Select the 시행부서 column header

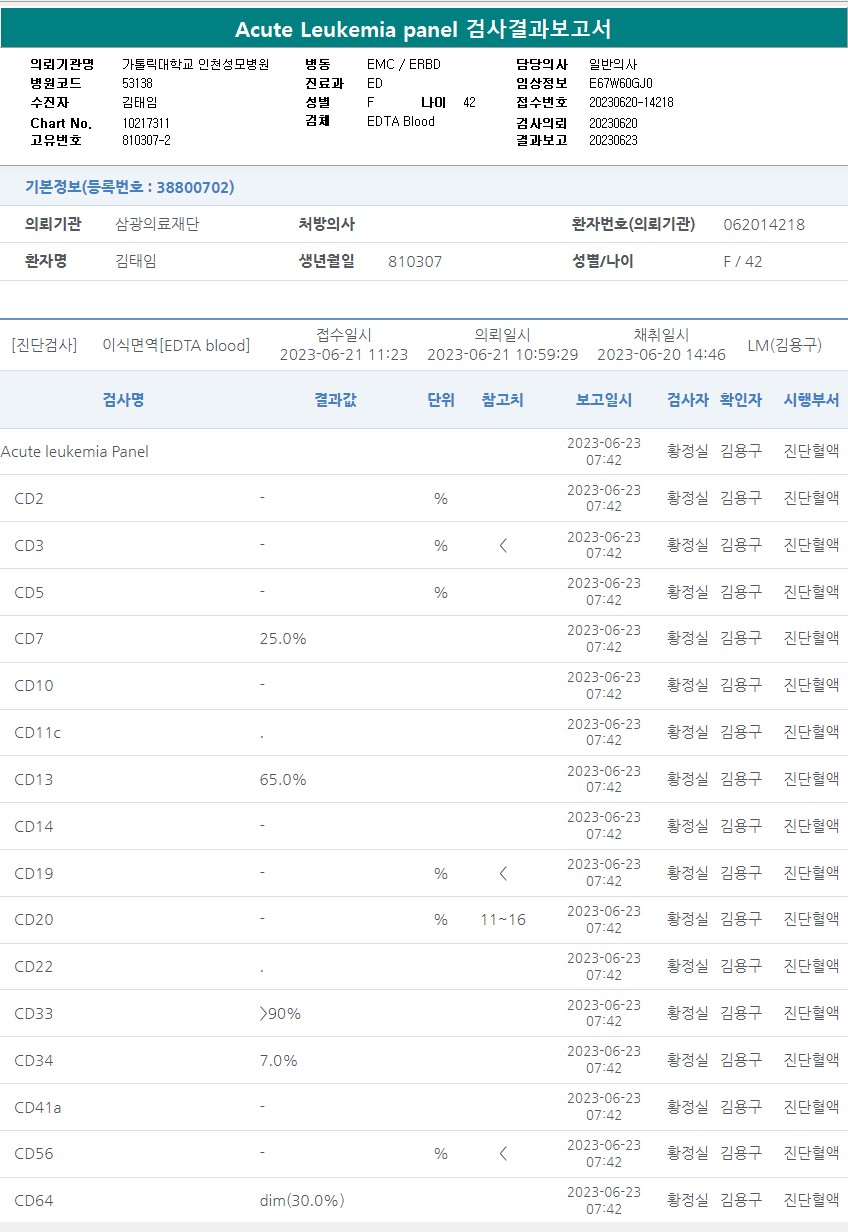click(811, 400)
